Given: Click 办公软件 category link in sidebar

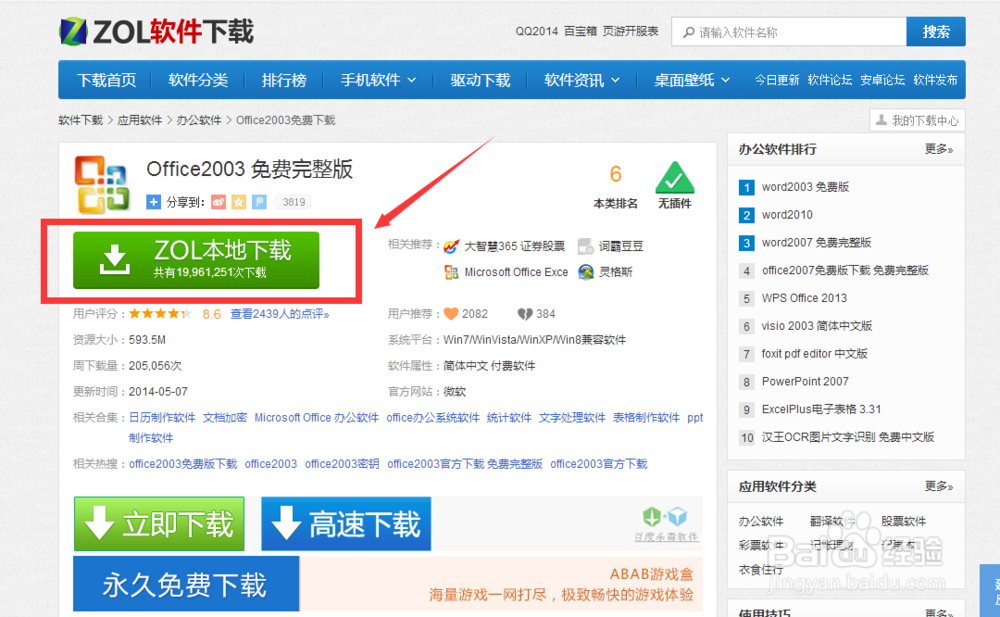Looking at the screenshot, I should pyautogui.click(x=761, y=521).
